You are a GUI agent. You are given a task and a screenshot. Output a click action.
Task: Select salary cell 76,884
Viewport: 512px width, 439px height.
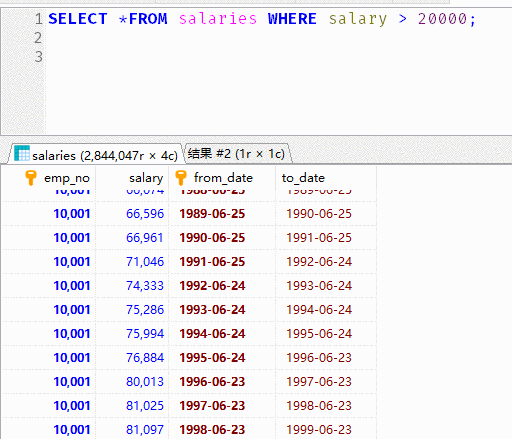point(132,358)
